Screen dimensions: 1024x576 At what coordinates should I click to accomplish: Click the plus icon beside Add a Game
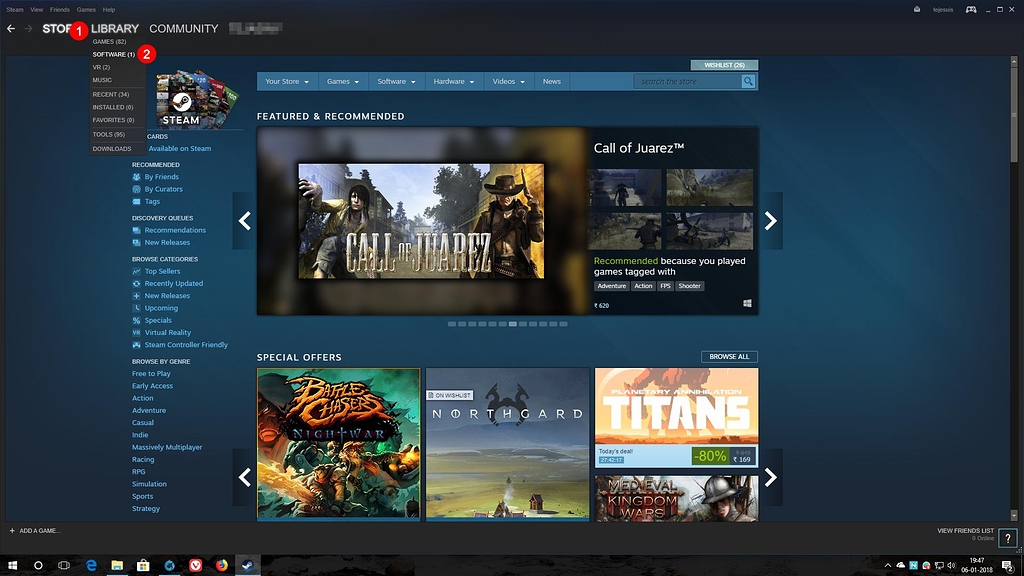tap(12, 531)
